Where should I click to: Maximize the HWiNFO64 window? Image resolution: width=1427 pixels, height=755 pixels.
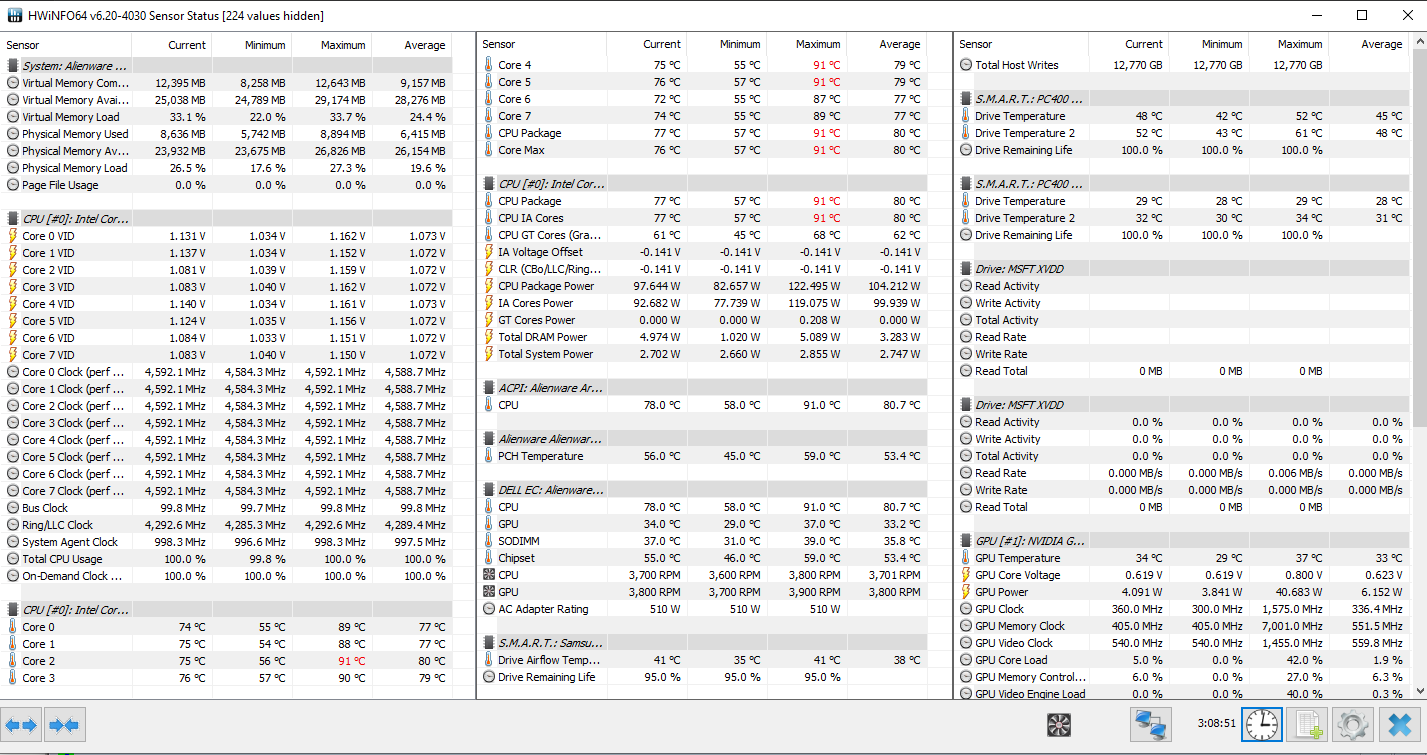tap(1361, 15)
